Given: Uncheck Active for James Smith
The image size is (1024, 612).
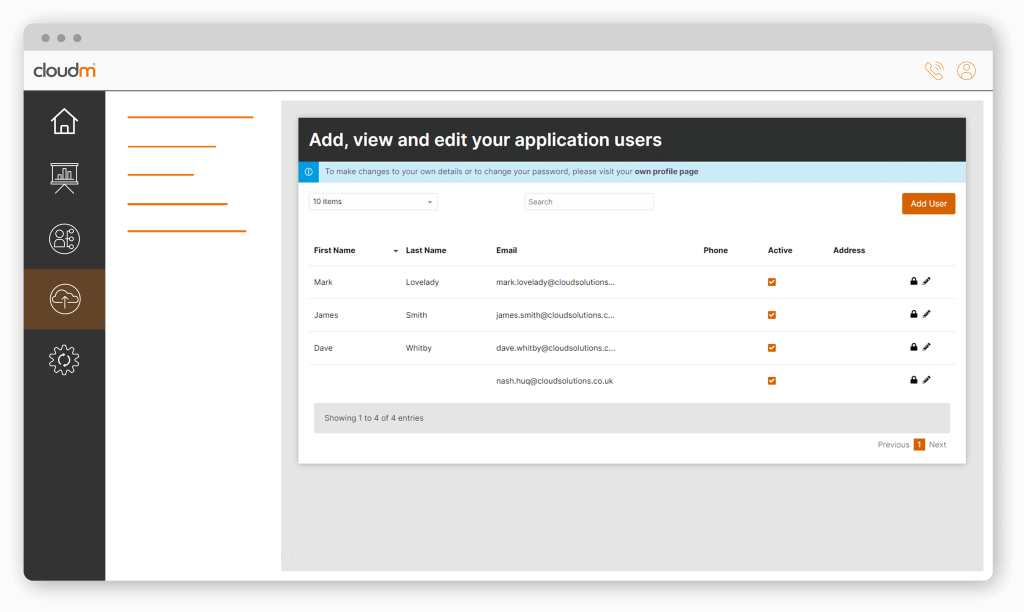Looking at the screenshot, I should [x=771, y=315].
